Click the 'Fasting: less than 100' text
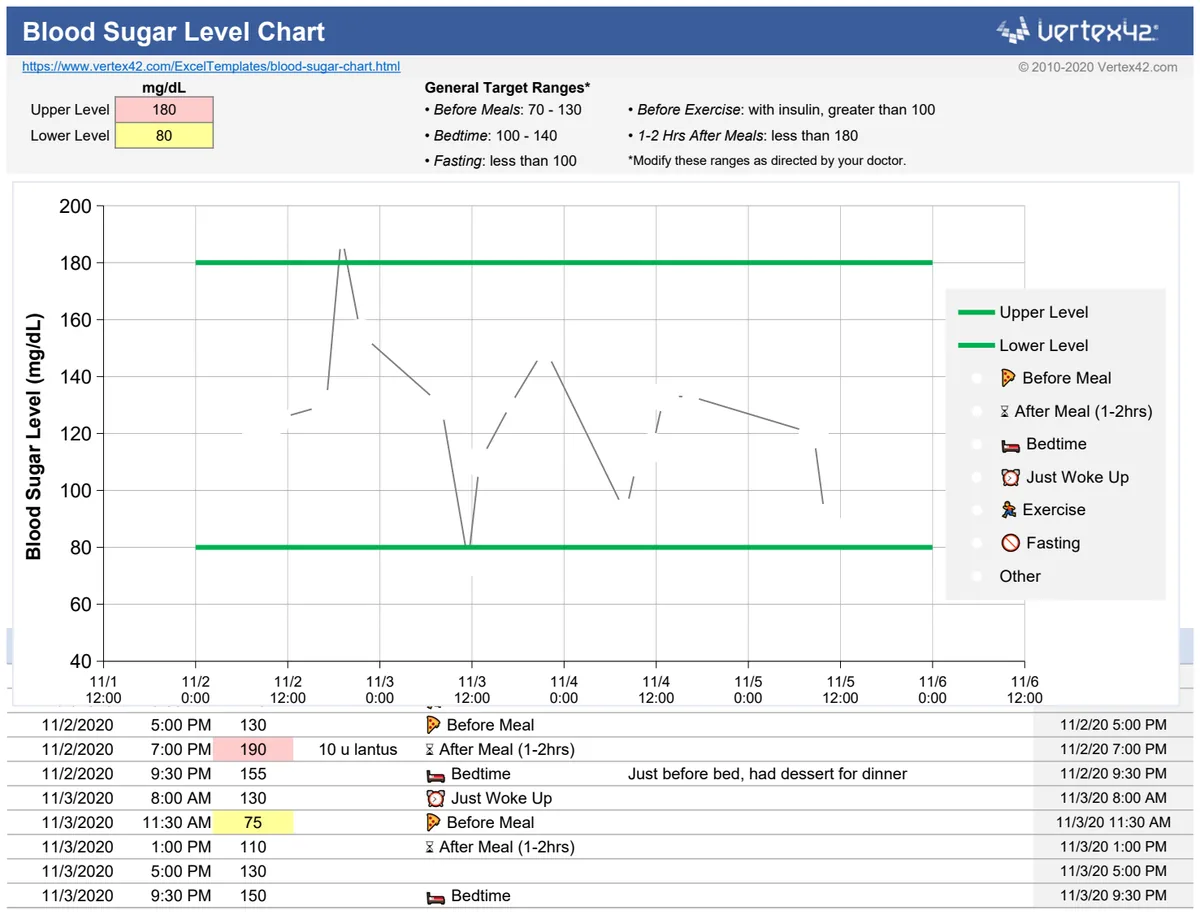Screen dimensions: 1200x915 [501, 161]
